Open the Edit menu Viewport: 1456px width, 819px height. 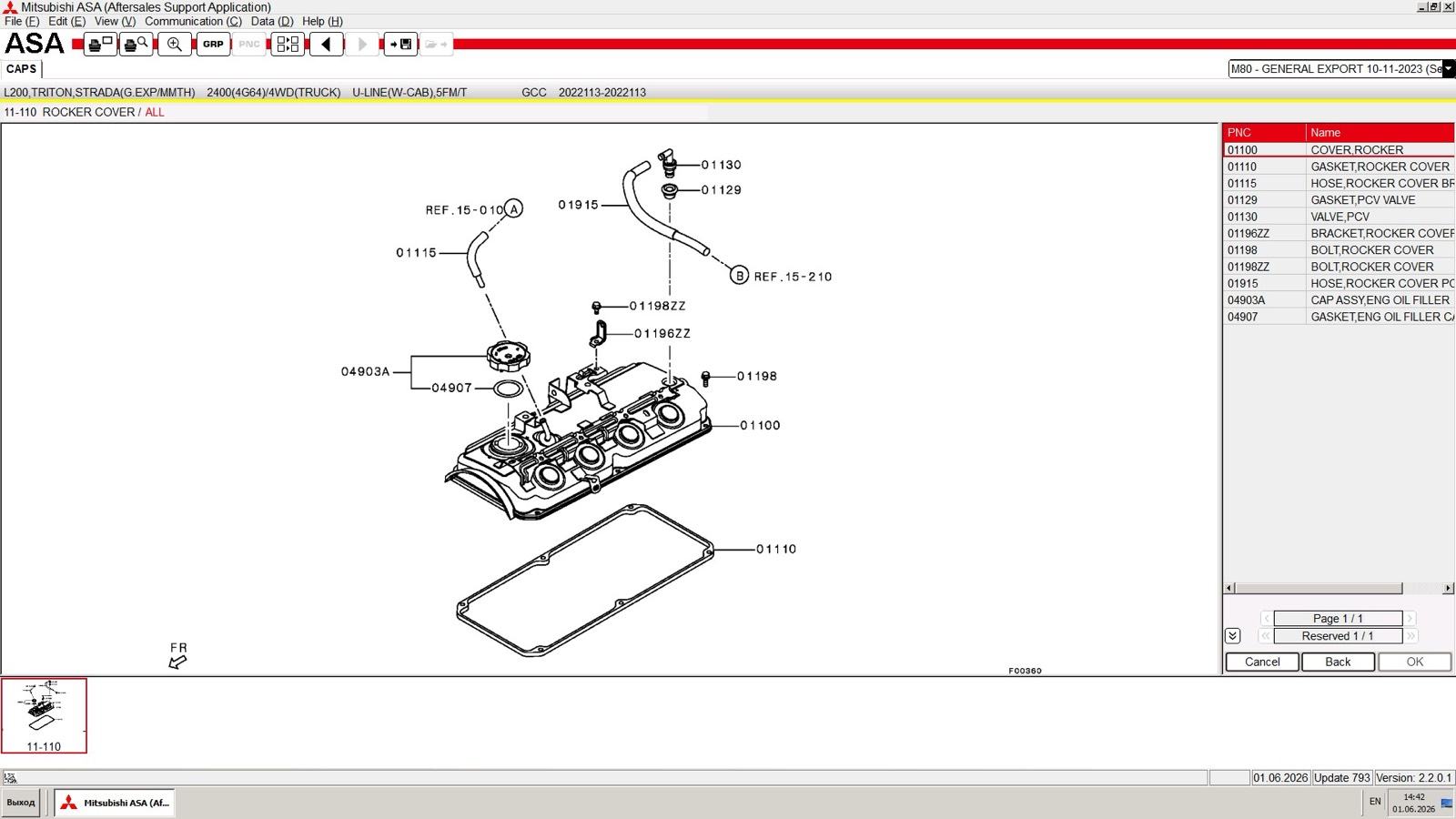click(x=66, y=21)
